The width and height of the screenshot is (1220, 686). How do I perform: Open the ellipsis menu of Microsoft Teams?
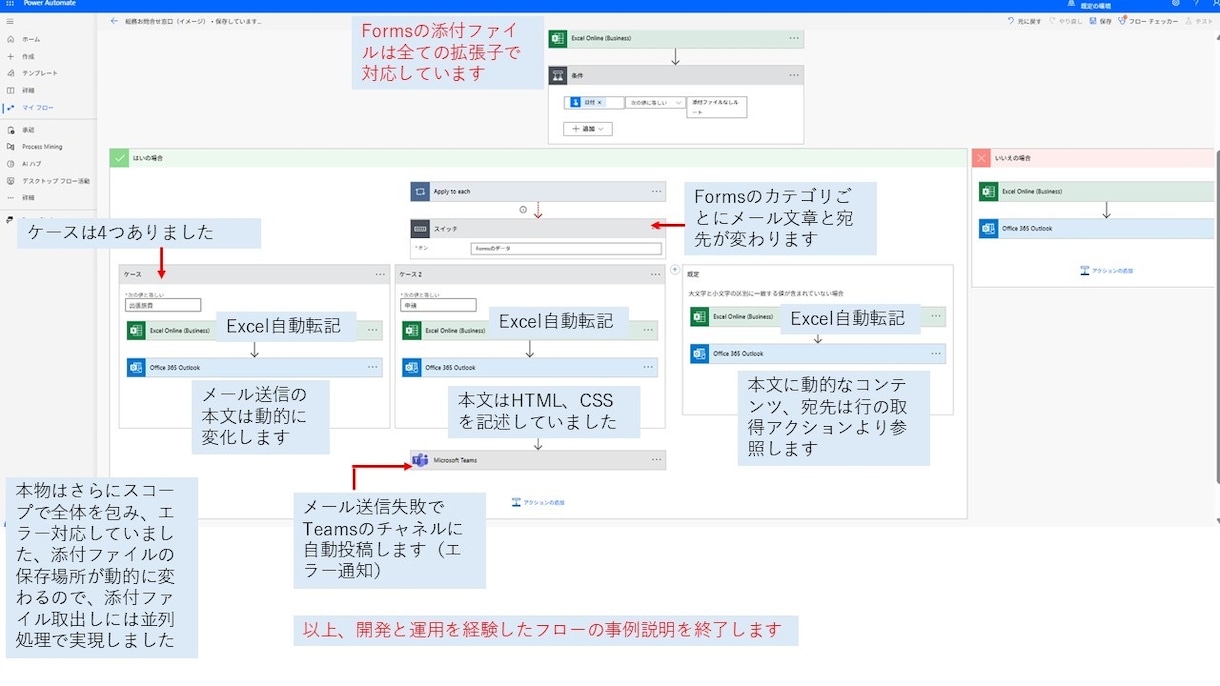(x=656, y=460)
